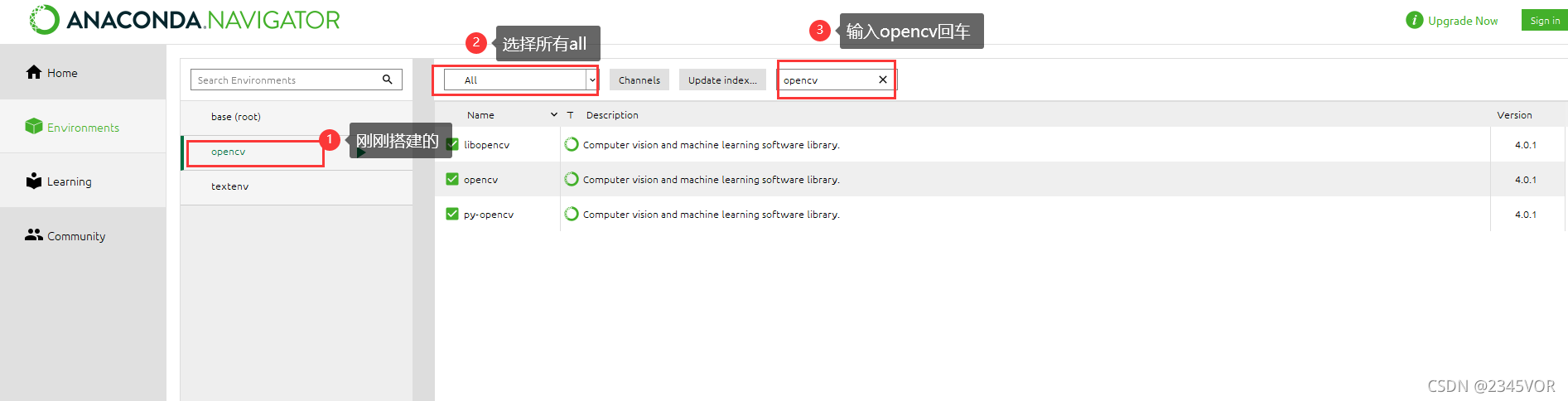The height and width of the screenshot is (401, 1568).
Task: Click the libopencv version 4.0.1 cell
Action: tap(1526, 144)
